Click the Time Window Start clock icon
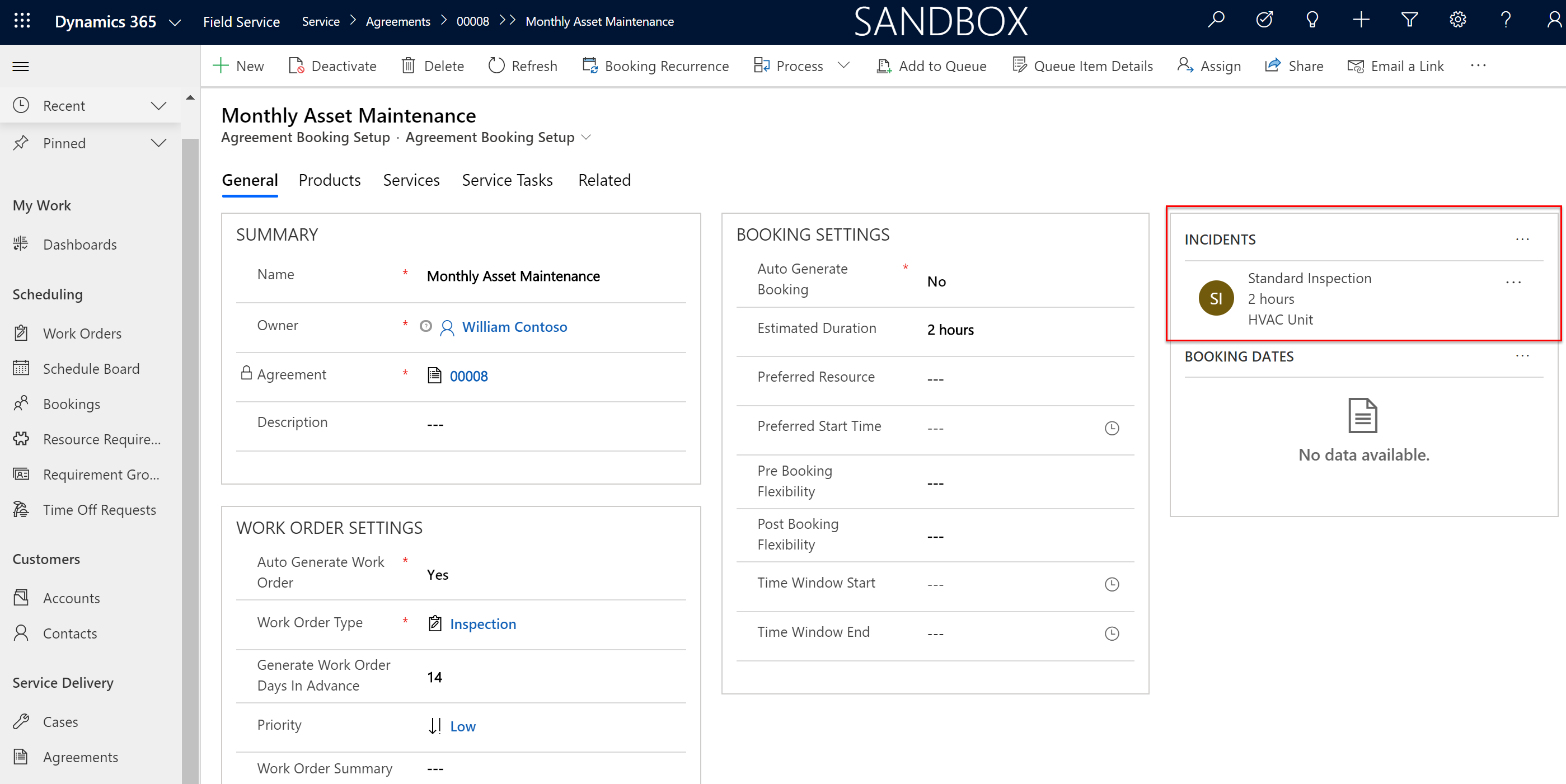 [x=1112, y=584]
